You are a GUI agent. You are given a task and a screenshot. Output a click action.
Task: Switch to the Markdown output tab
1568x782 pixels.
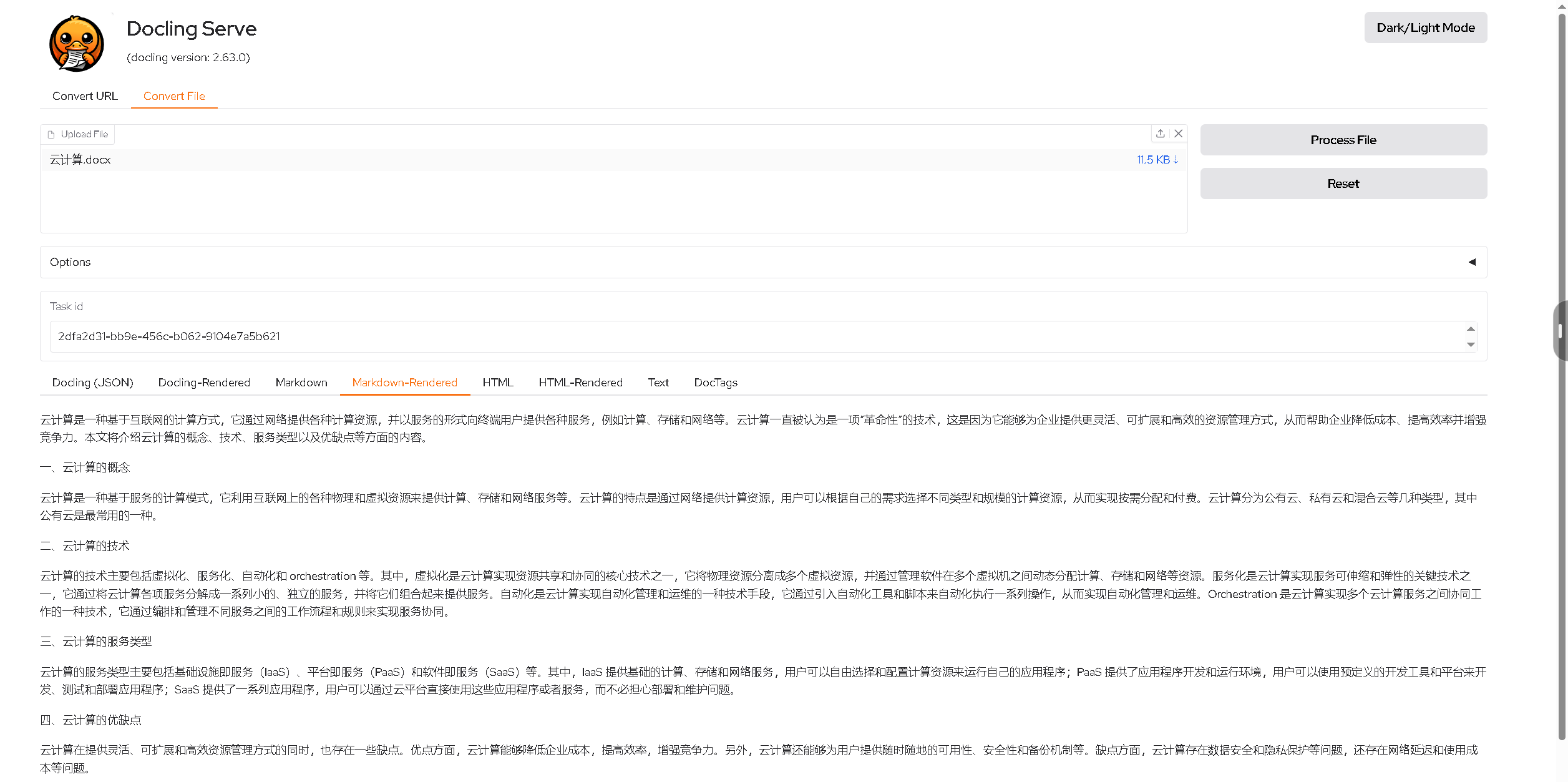(x=301, y=382)
